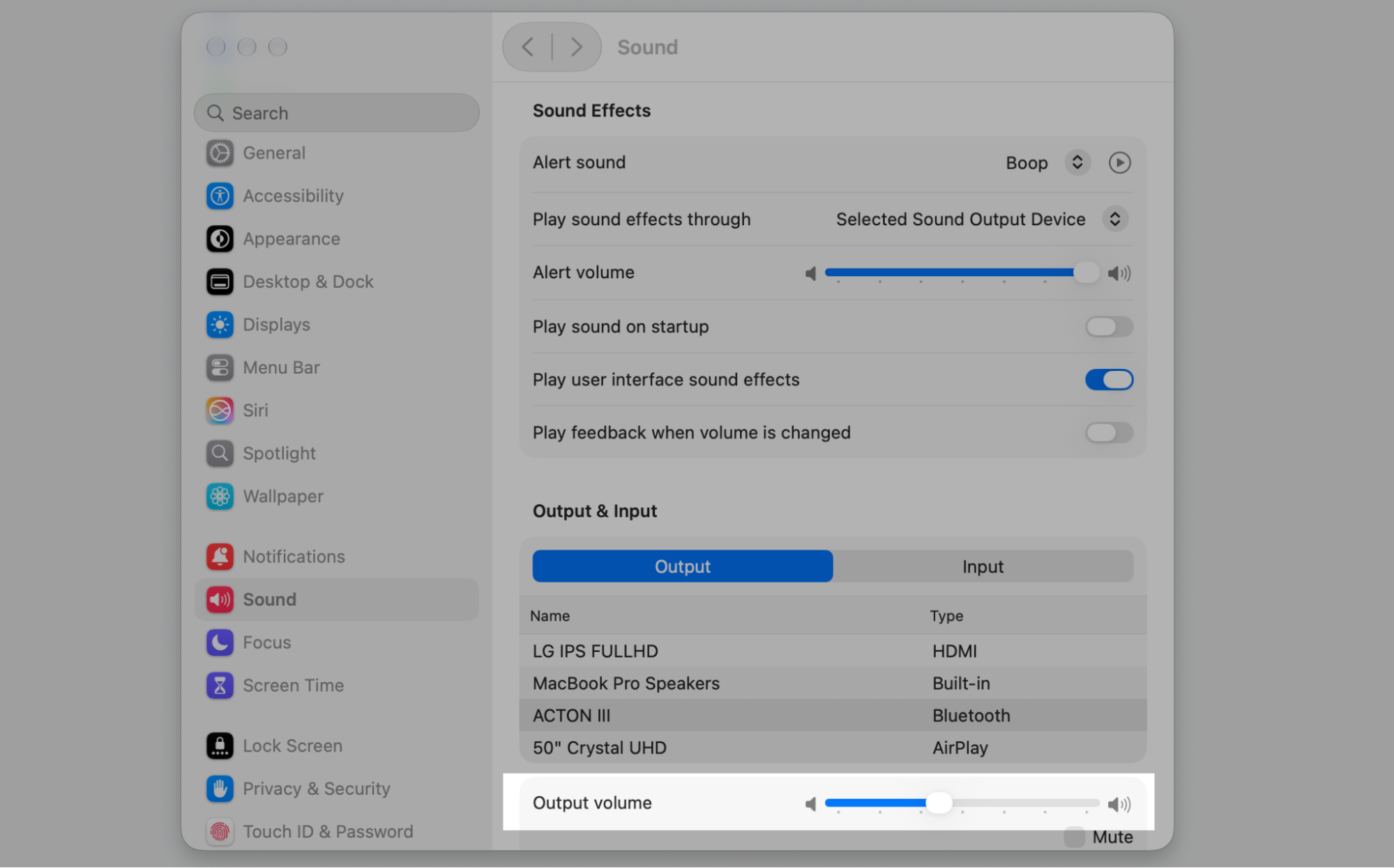Switch to the Output tab
This screenshot has height=868, width=1394.
[682, 566]
